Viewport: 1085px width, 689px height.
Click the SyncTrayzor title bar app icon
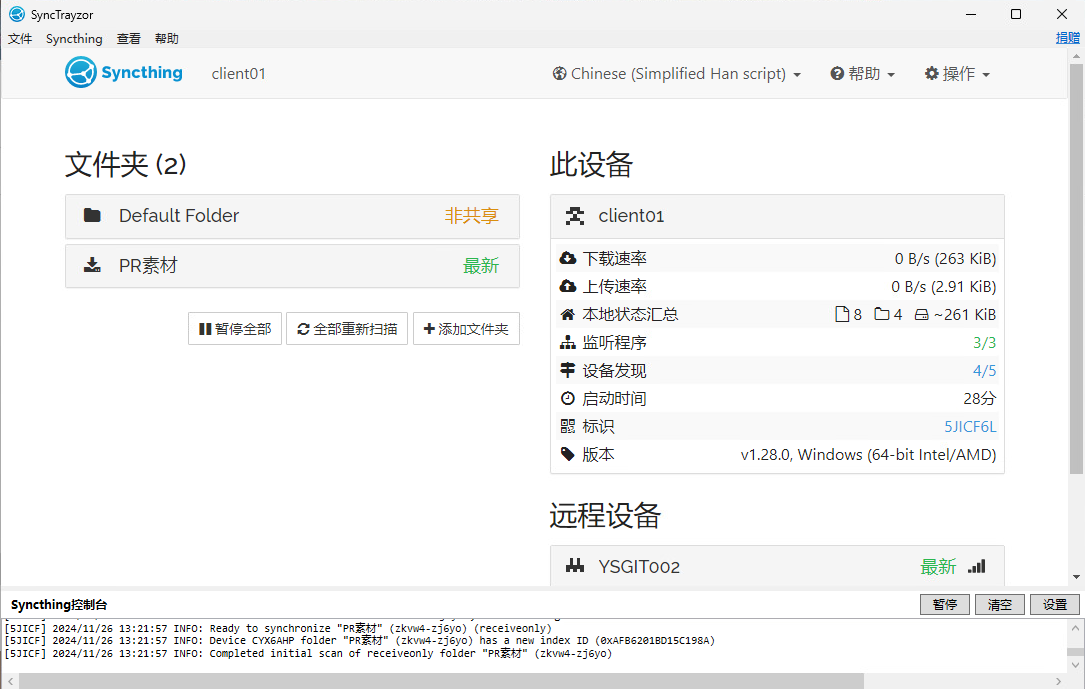click(17, 14)
